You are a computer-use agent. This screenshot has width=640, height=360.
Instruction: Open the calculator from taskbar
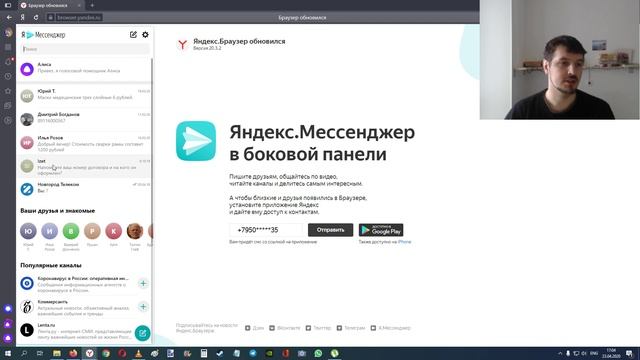tap(204, 353)
